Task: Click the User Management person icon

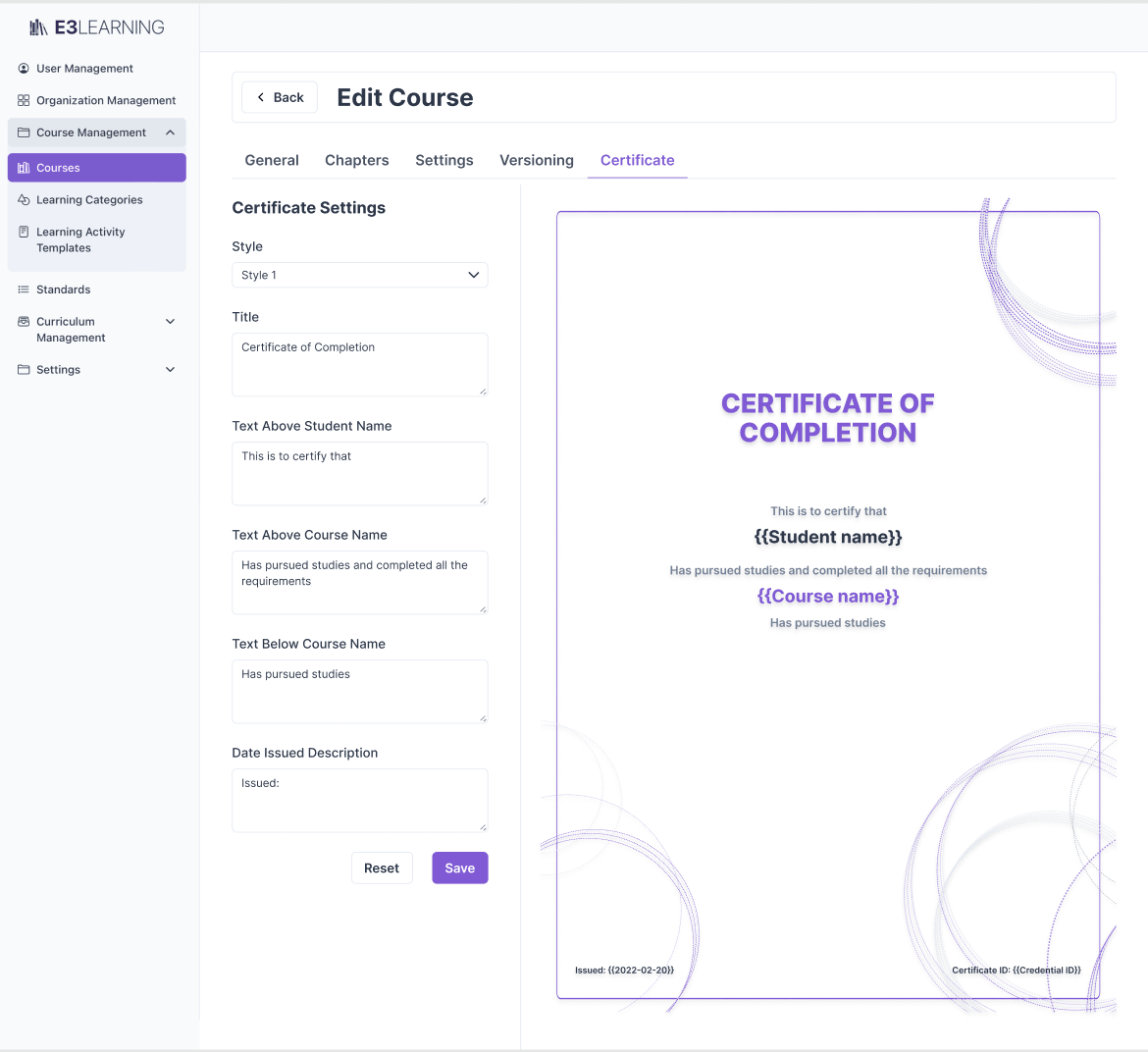Action: click(24, 69)
